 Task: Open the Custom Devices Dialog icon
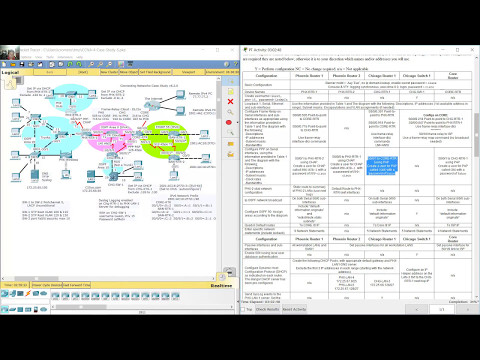pyautogui.click(x=130, y=64)
